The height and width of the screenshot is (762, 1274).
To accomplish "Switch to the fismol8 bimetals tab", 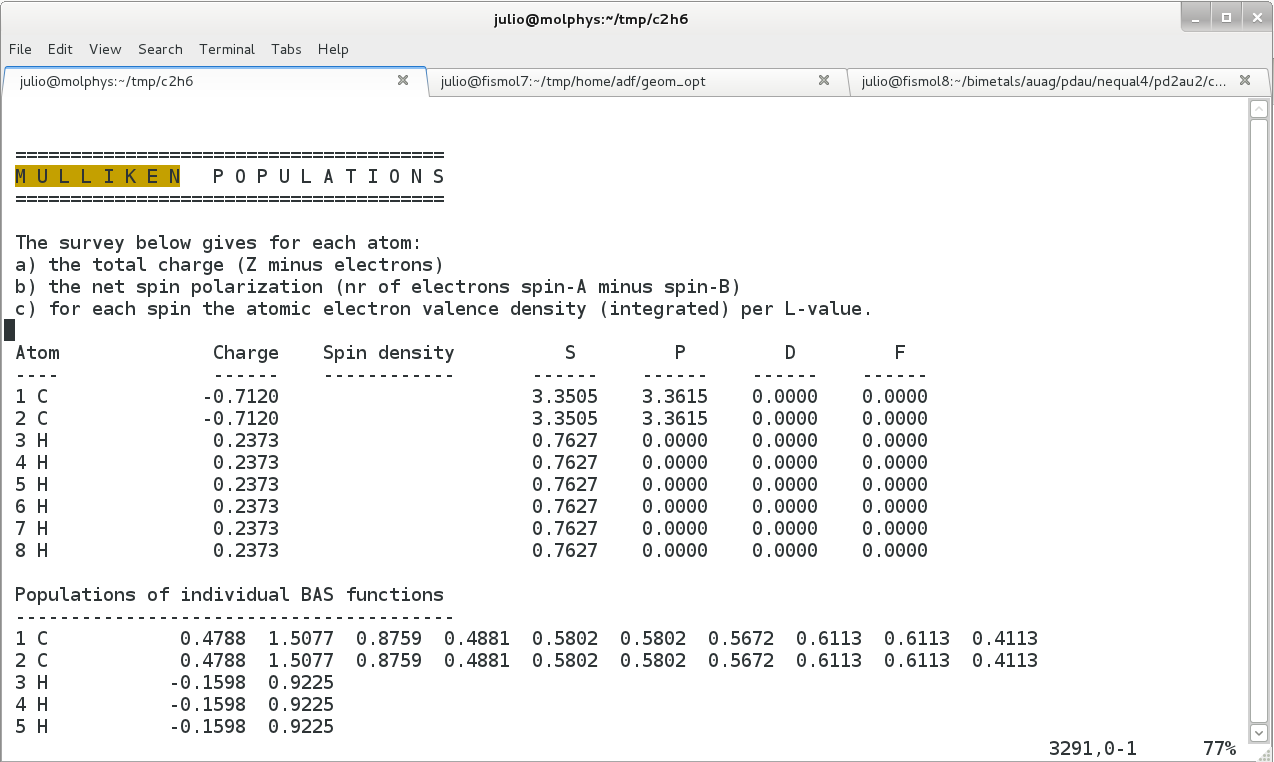I will pyautogui.click(x=1040, y=81).
